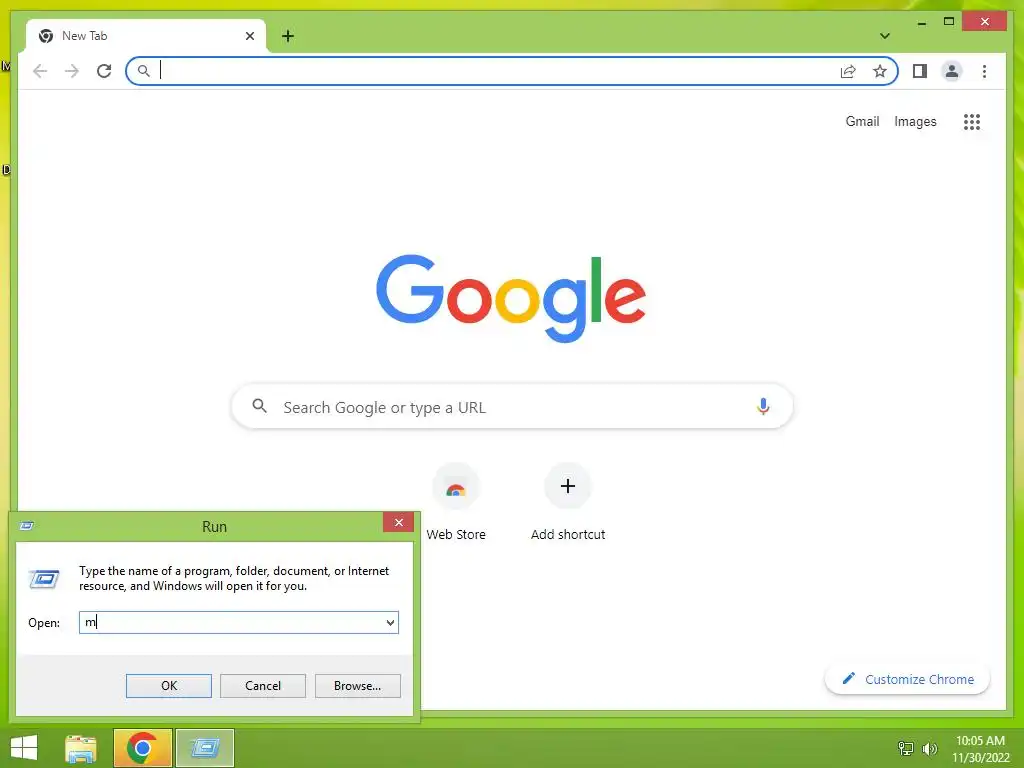Open the Google apps grid
Viewport: 1024px width, 768px height.
coord(972,121)
